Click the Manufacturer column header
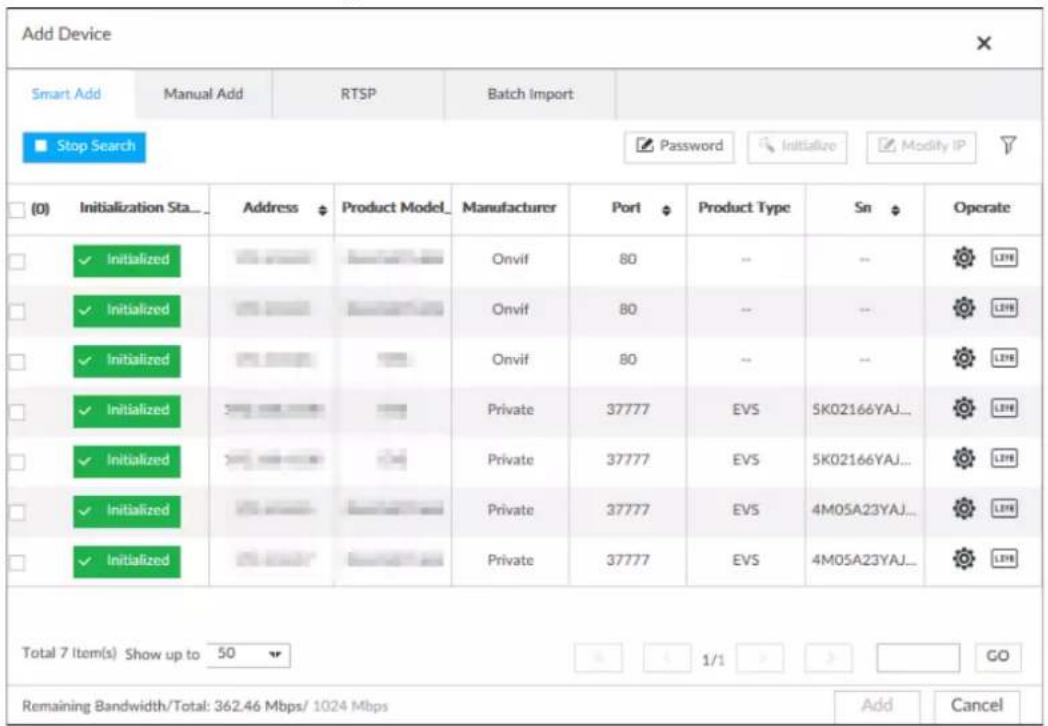Image resolution: width=1048 pixels, height=726 pixels. tap(509, 208)
